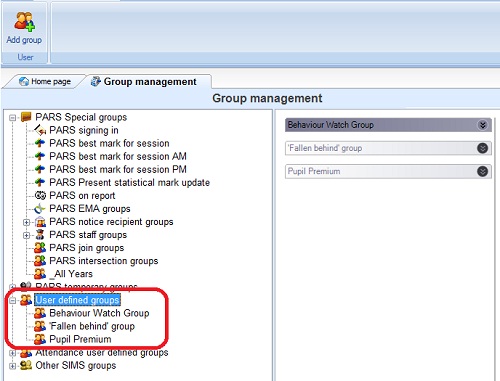
Task: Switch to the Home page tab
Action: [44, 82]
